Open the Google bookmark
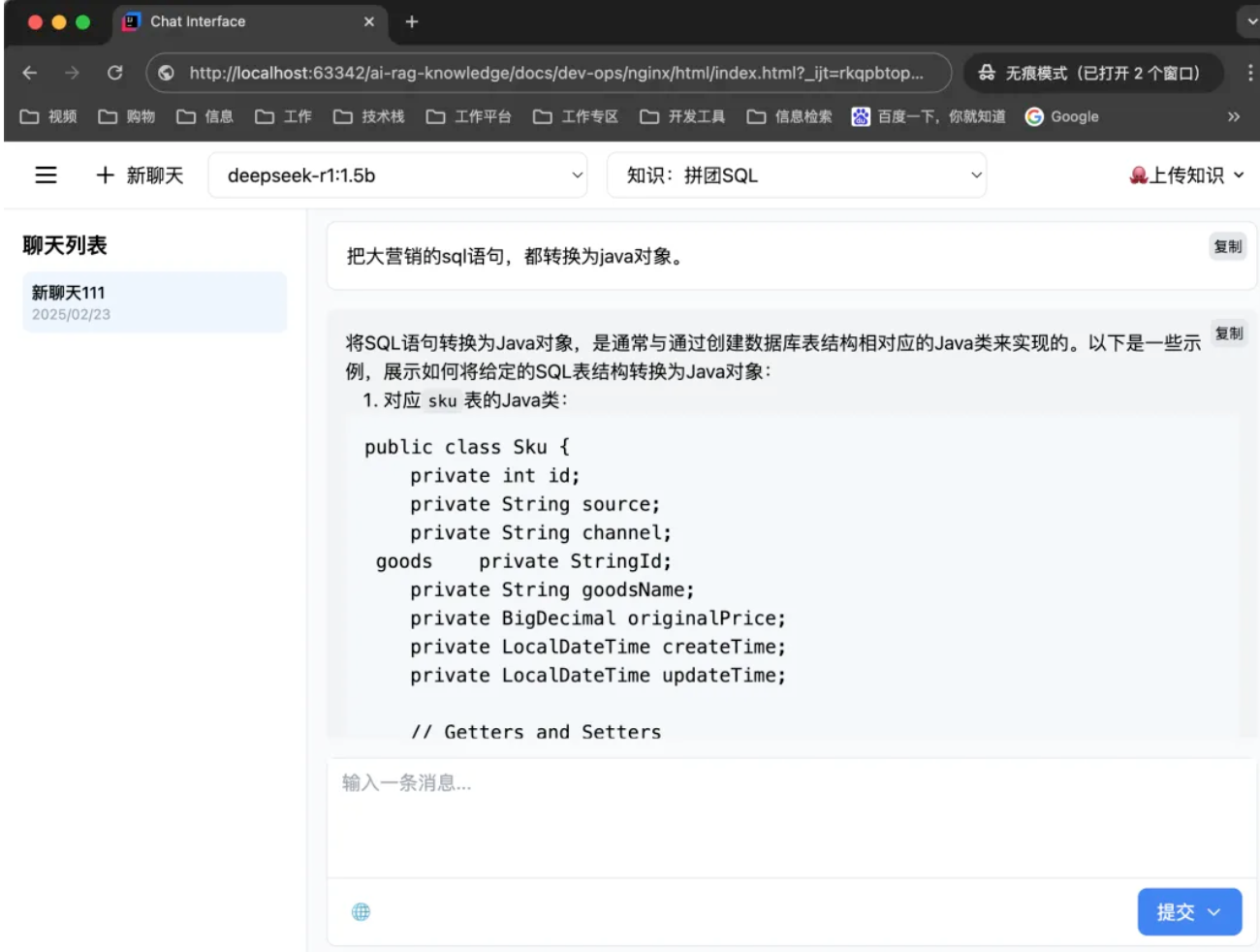Screen dimensions: 1260x952 click(x=1062, y=116)
